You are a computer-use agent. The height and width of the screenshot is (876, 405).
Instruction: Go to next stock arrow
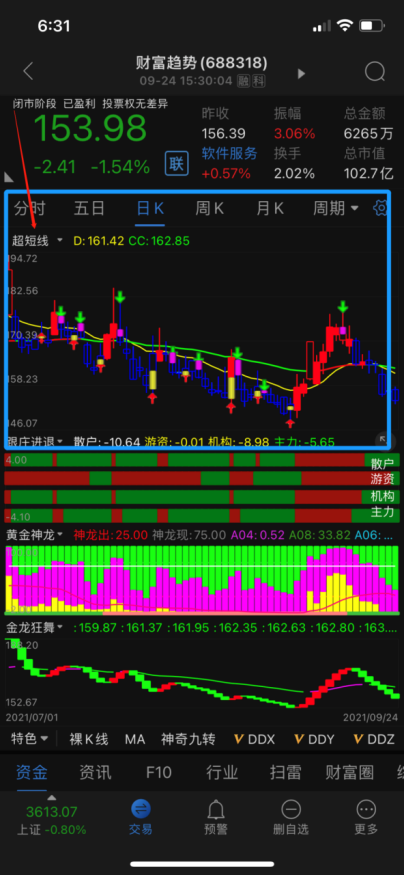point(302,73)
